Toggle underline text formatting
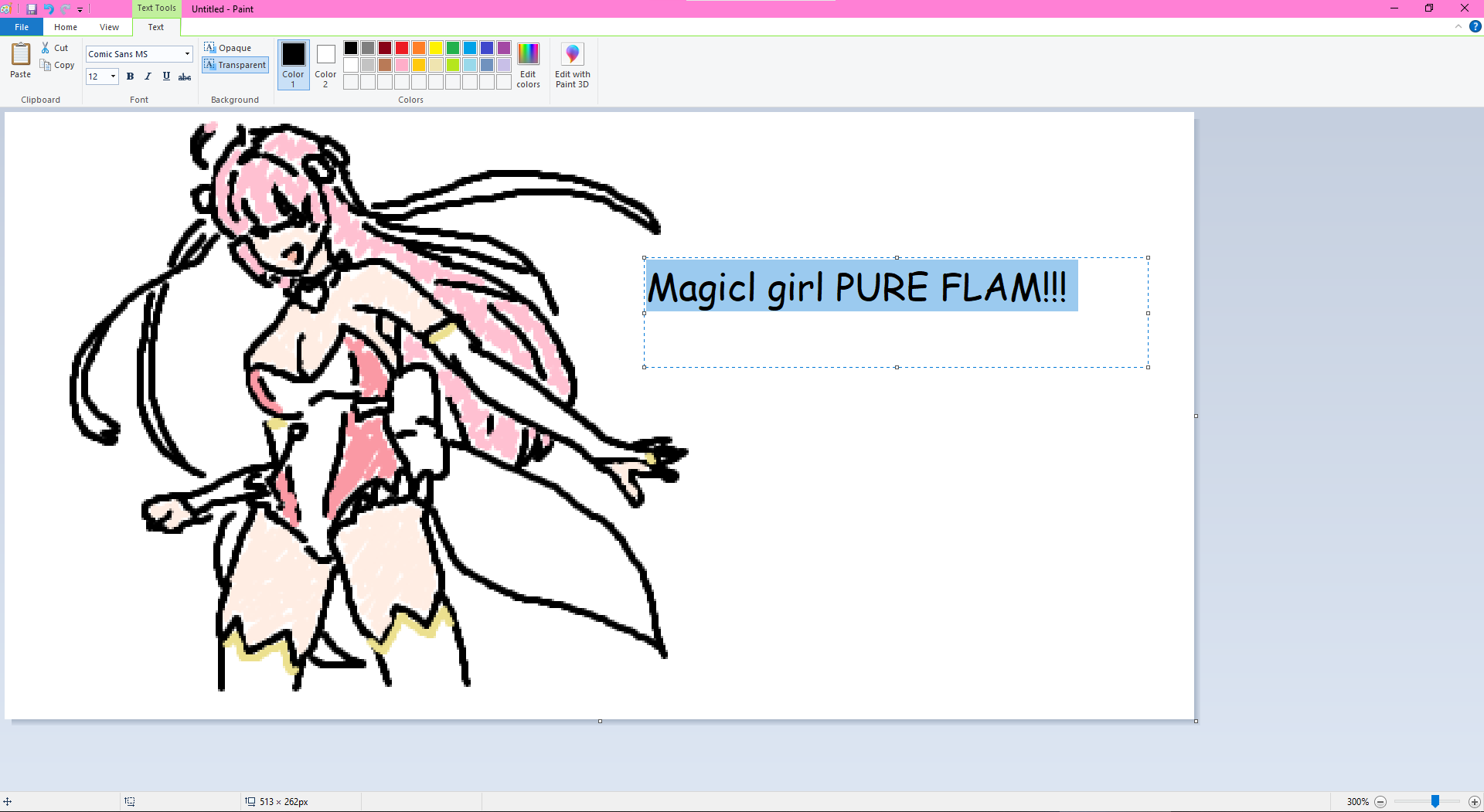 [166, 76]
